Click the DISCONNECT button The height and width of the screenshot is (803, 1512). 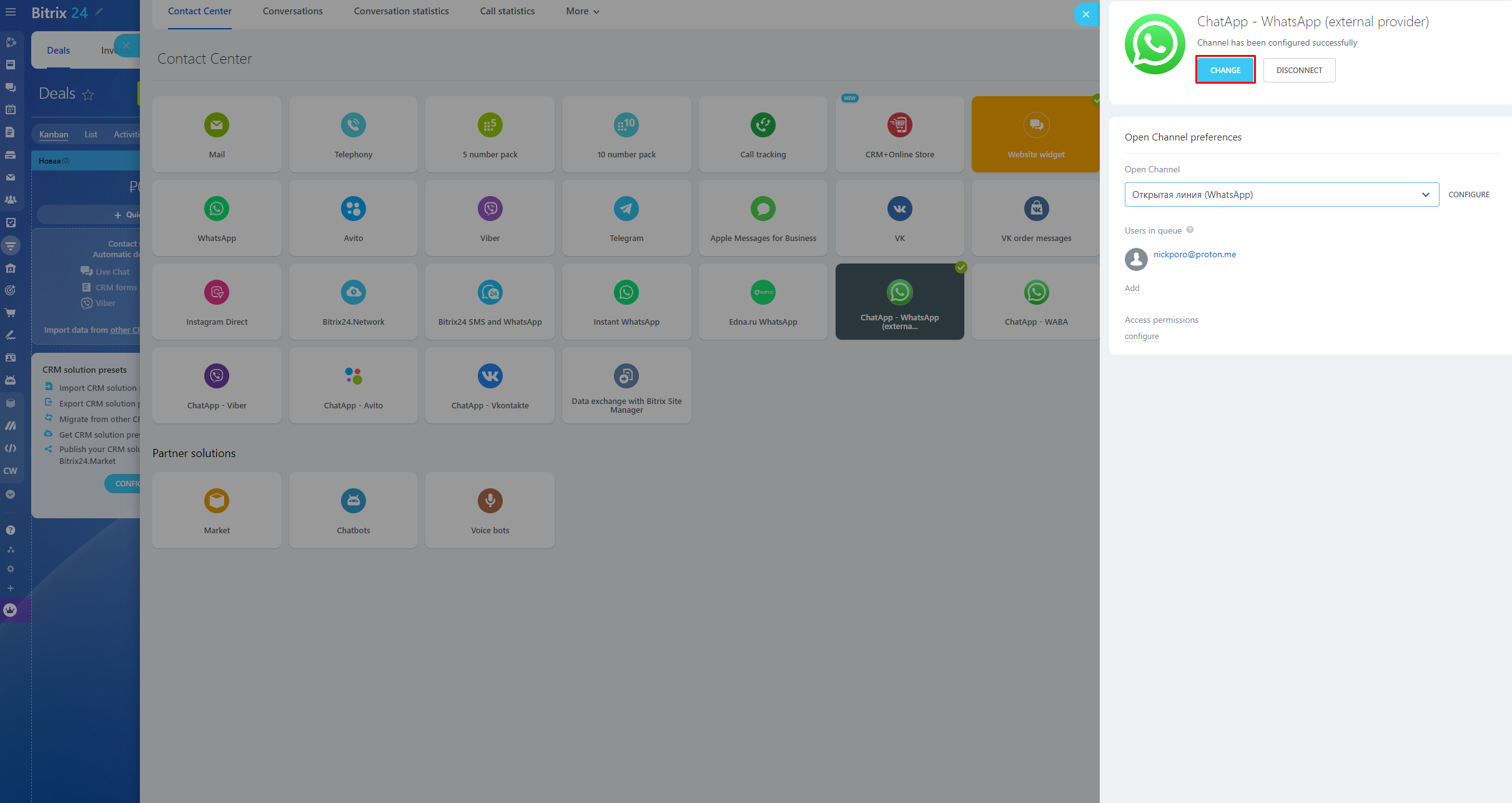(x=1299, y=70)
